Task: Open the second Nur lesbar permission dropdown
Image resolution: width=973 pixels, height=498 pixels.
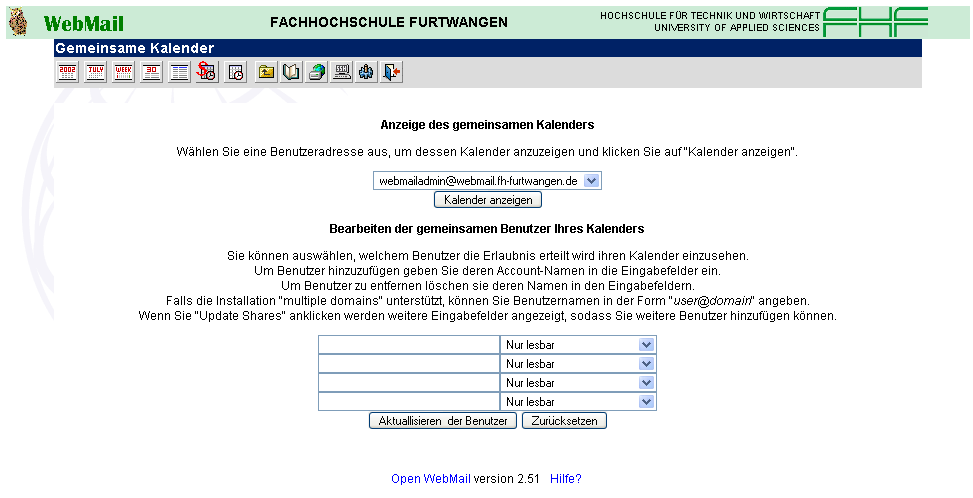Action: tap(578, 364)
